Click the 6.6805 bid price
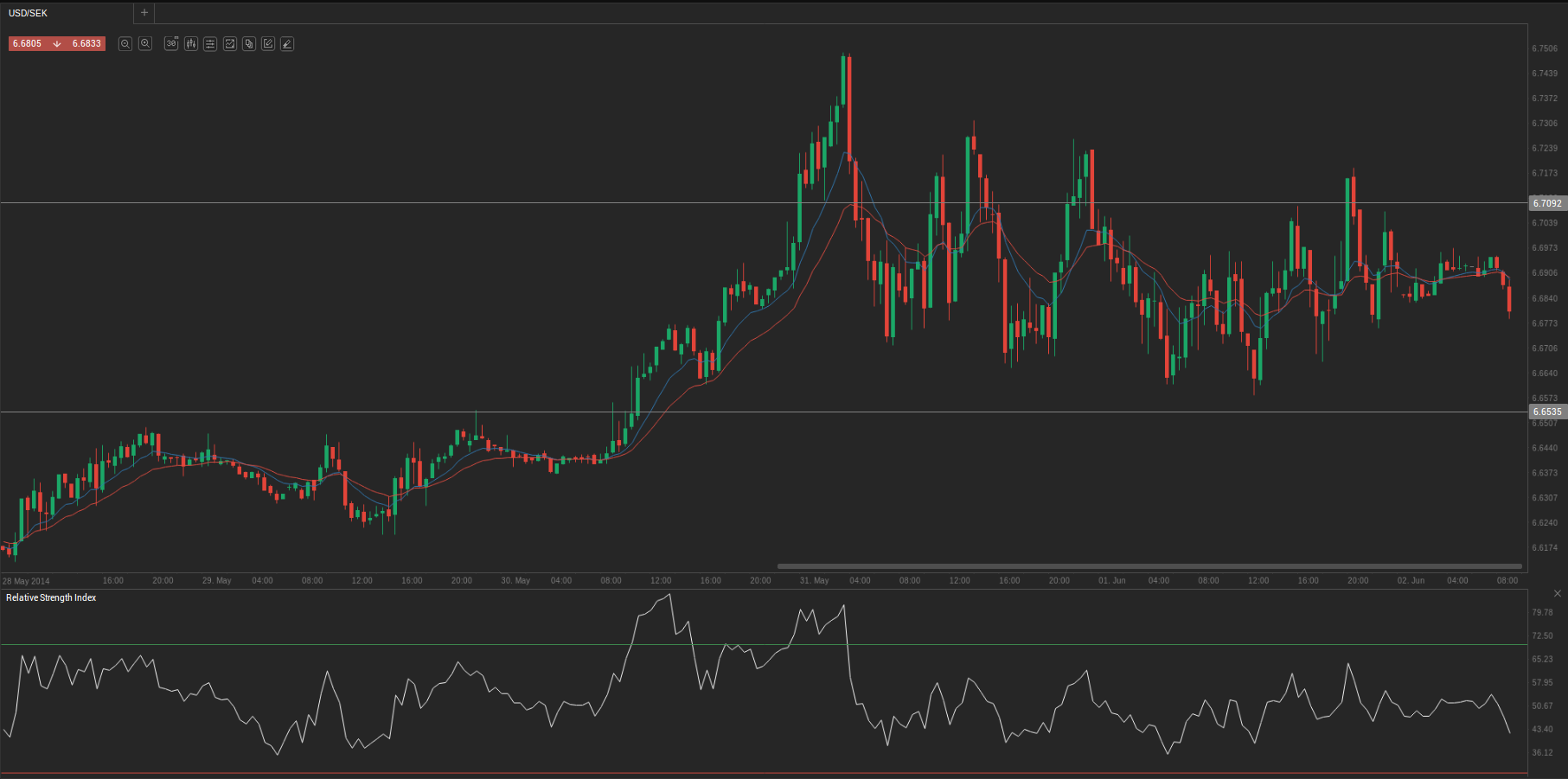The image size is (1568, 779). pyautogui.click(x=27, y=43)
